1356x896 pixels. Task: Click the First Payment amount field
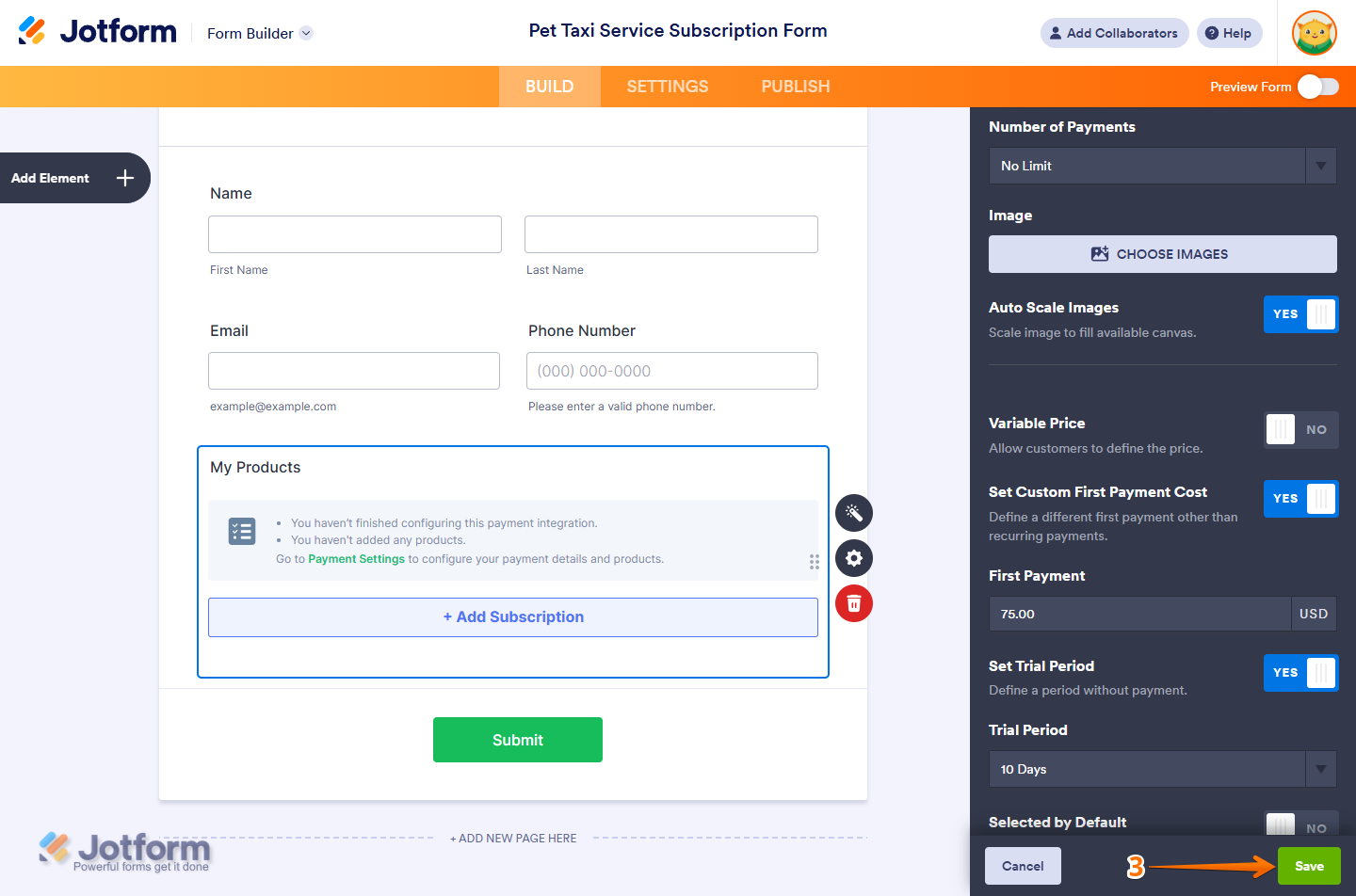[x=1139, y=613]
